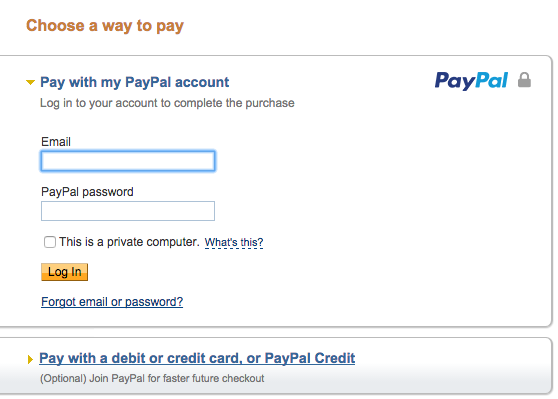The height and width of the screenshot is (399, 558).
Task: Open 'Pay with a debit or credit card, or PayPal Credit'
Action: pyautogui.click(x=197, y=358)
